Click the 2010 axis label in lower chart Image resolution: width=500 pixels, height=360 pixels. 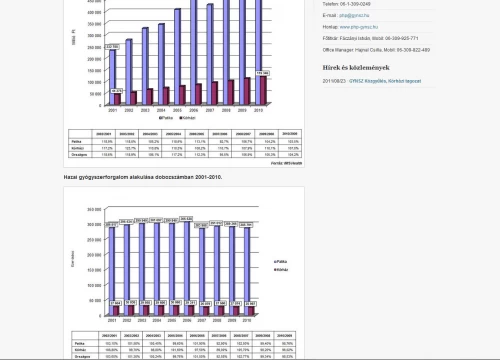pyautogui.click(x=247, y=320)
